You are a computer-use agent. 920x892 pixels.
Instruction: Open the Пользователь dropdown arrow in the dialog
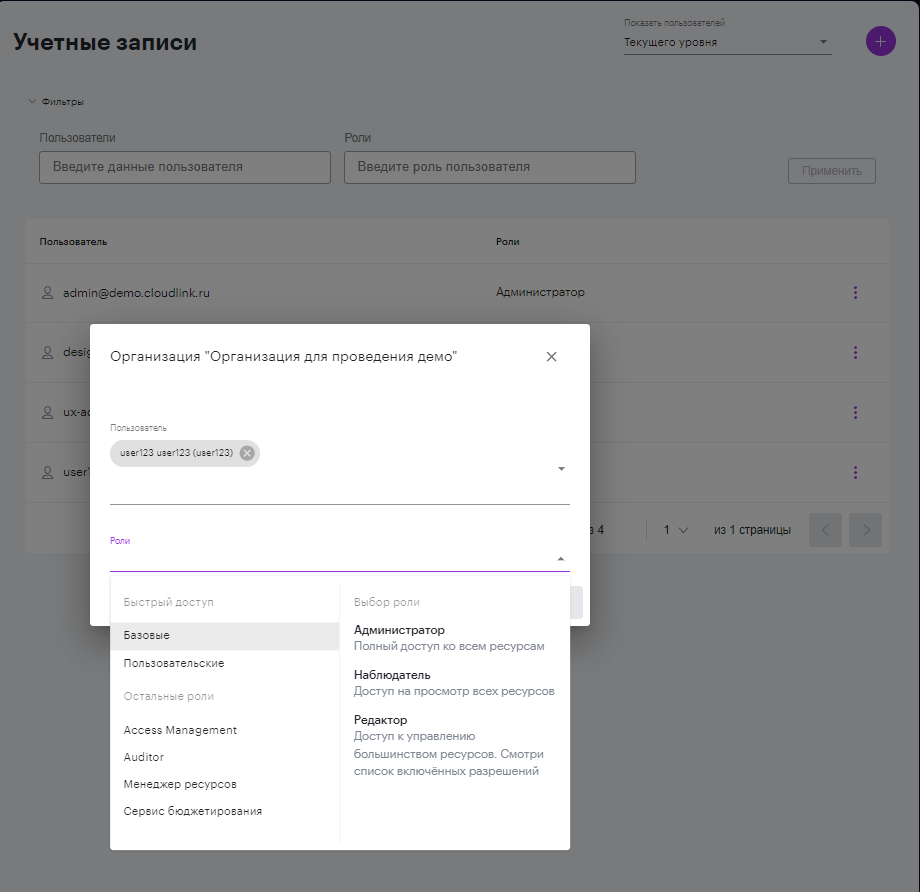(561, 469)
